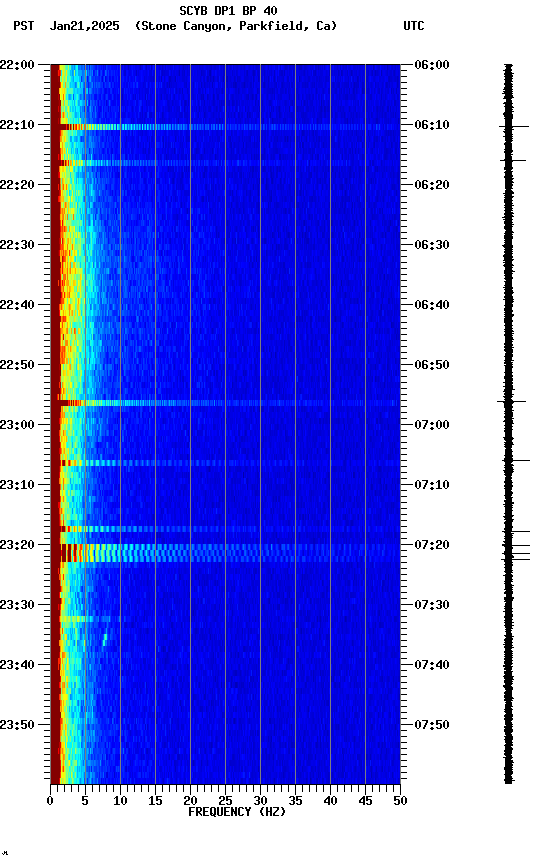
Task: Click the 45 Hz frequency tick label
Action: [365, 801]
